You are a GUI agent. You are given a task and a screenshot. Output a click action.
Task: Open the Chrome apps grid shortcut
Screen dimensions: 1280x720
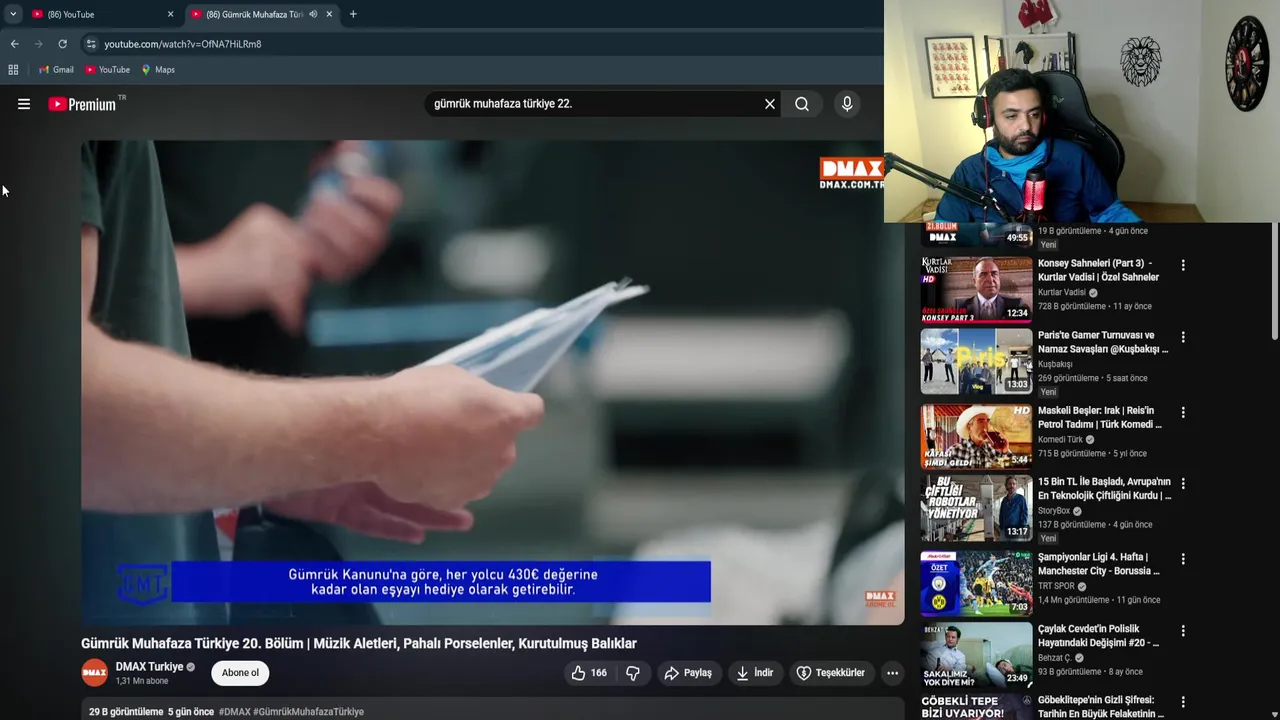pyautogui.click(x=13, y=70)
